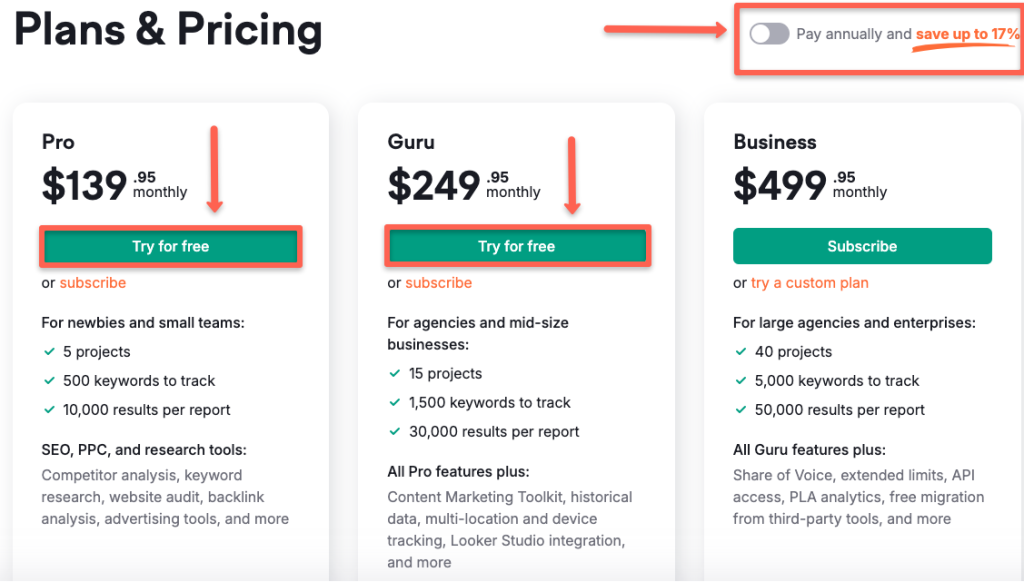Screen dimensions: 1024x582
Task: Enable the "Pay annually" toggle switch
Action: (x=769, y=33)
